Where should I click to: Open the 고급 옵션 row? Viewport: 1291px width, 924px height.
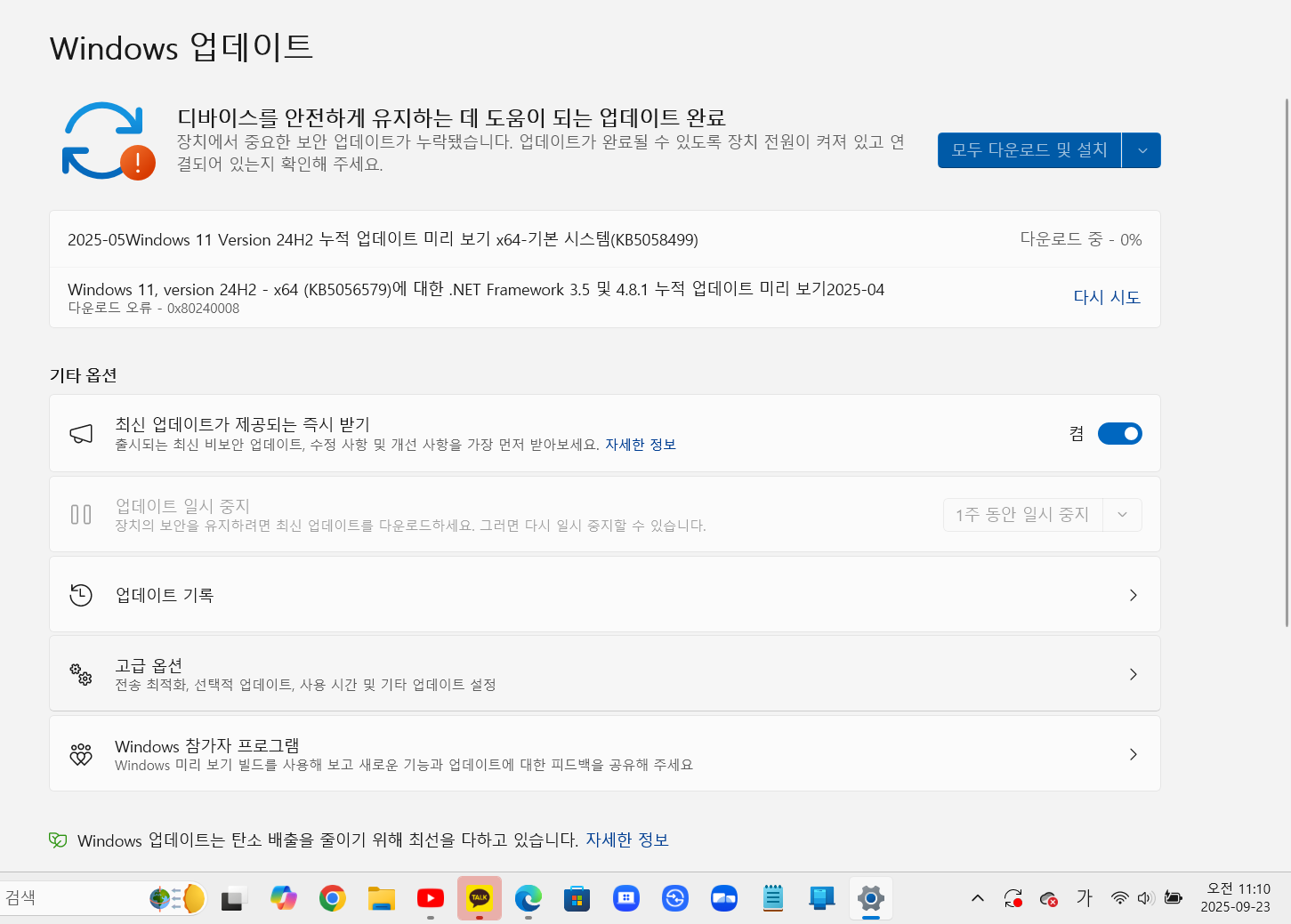click(x=605, y=674)
